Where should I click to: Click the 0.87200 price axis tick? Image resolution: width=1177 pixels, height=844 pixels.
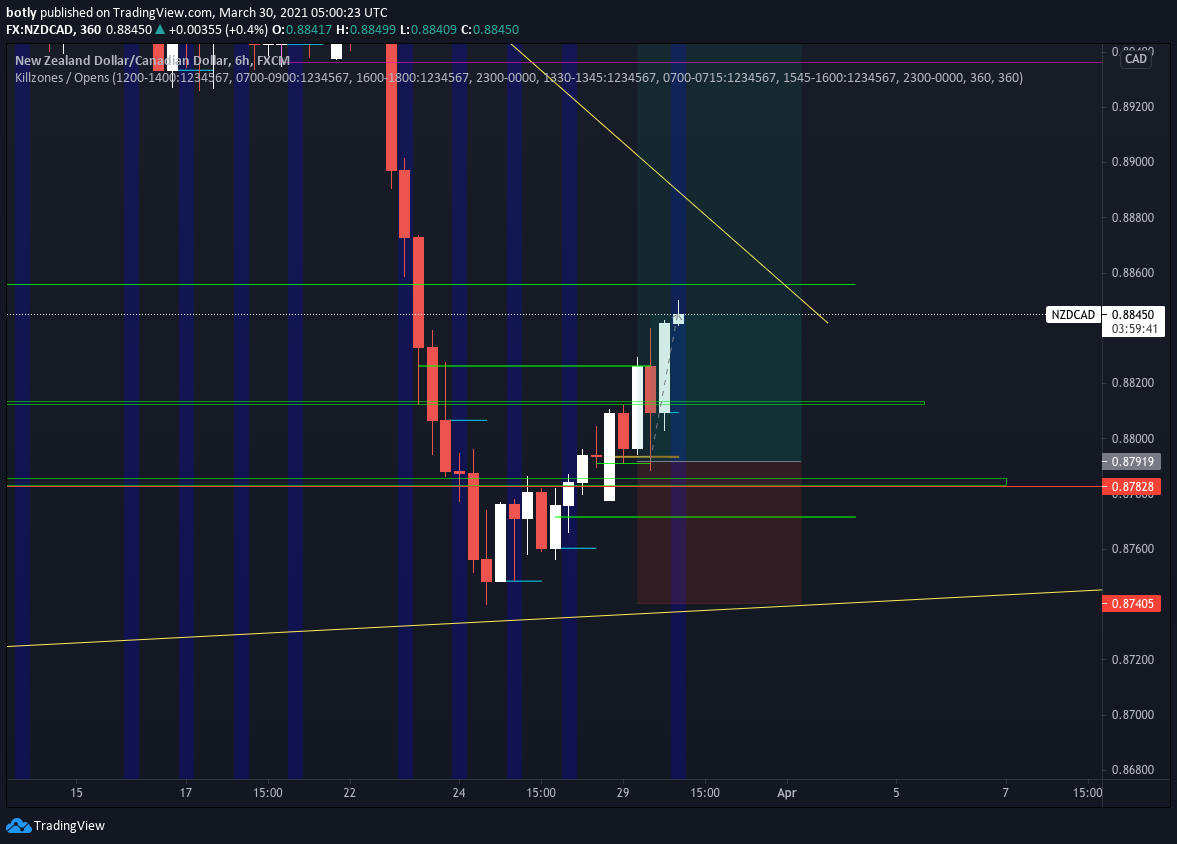[x=1133, y=659]
